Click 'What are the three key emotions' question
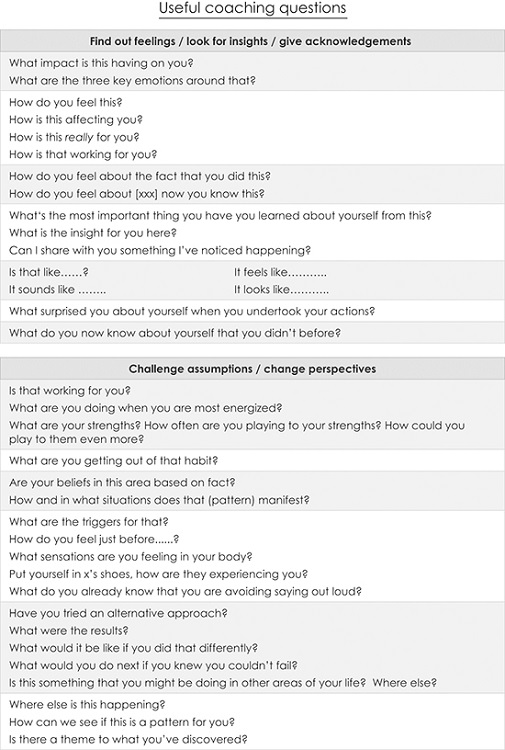505x750 pixels. [x=132, y=80]
